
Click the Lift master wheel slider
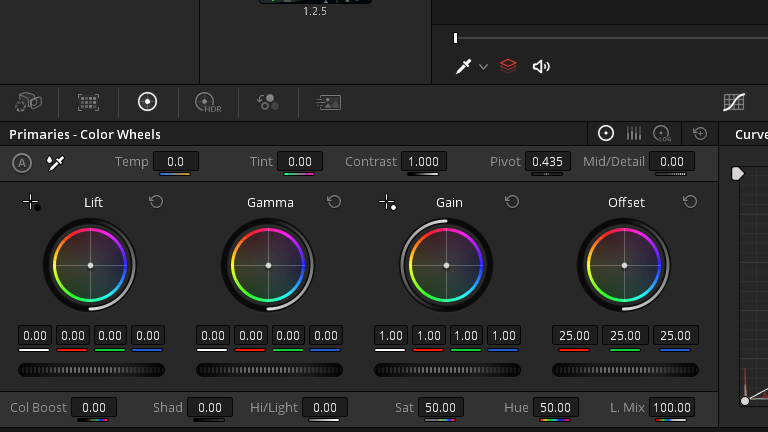click(x=91, y=370)
